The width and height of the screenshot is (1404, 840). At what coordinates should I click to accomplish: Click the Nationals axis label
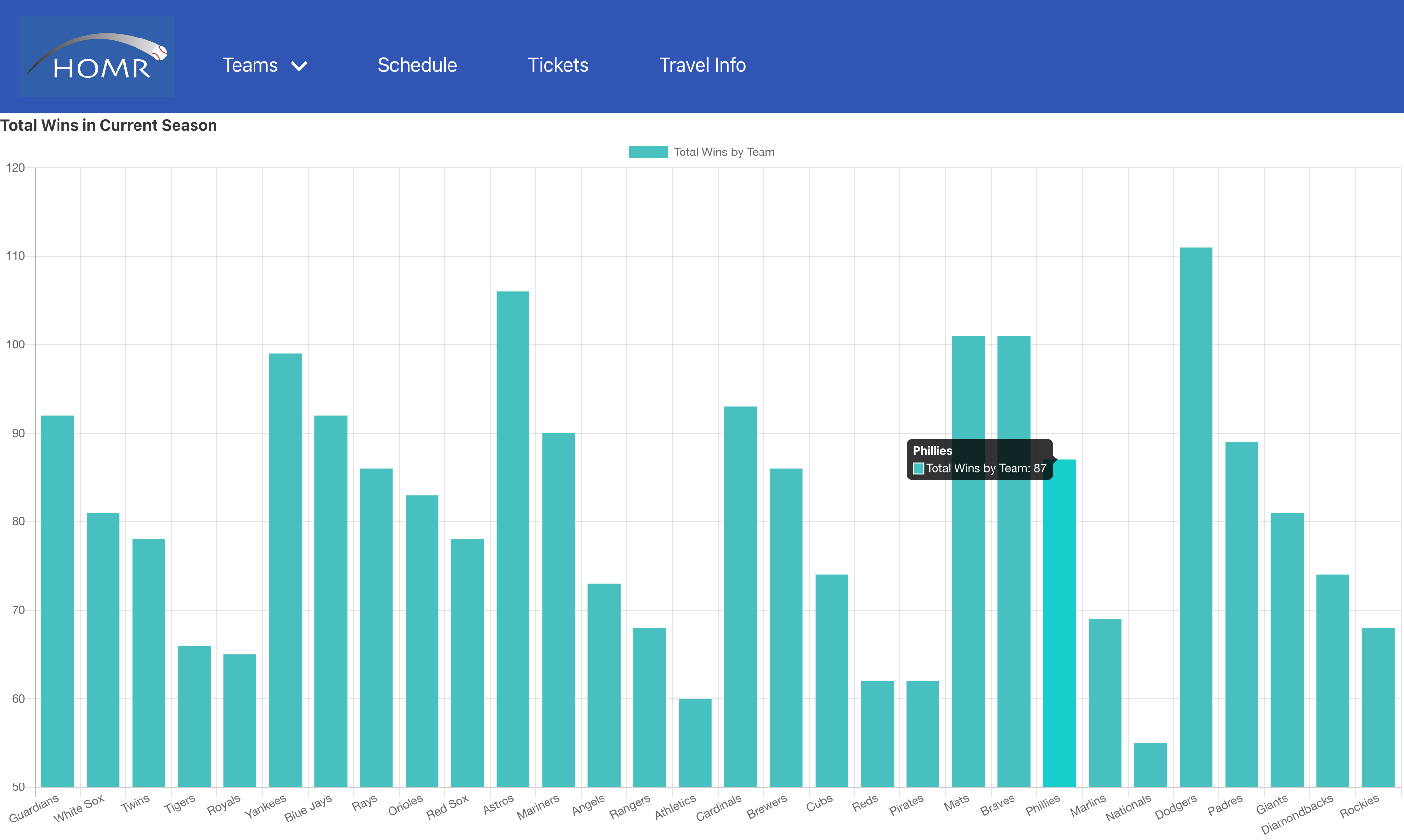click(x=1128, y=808)
